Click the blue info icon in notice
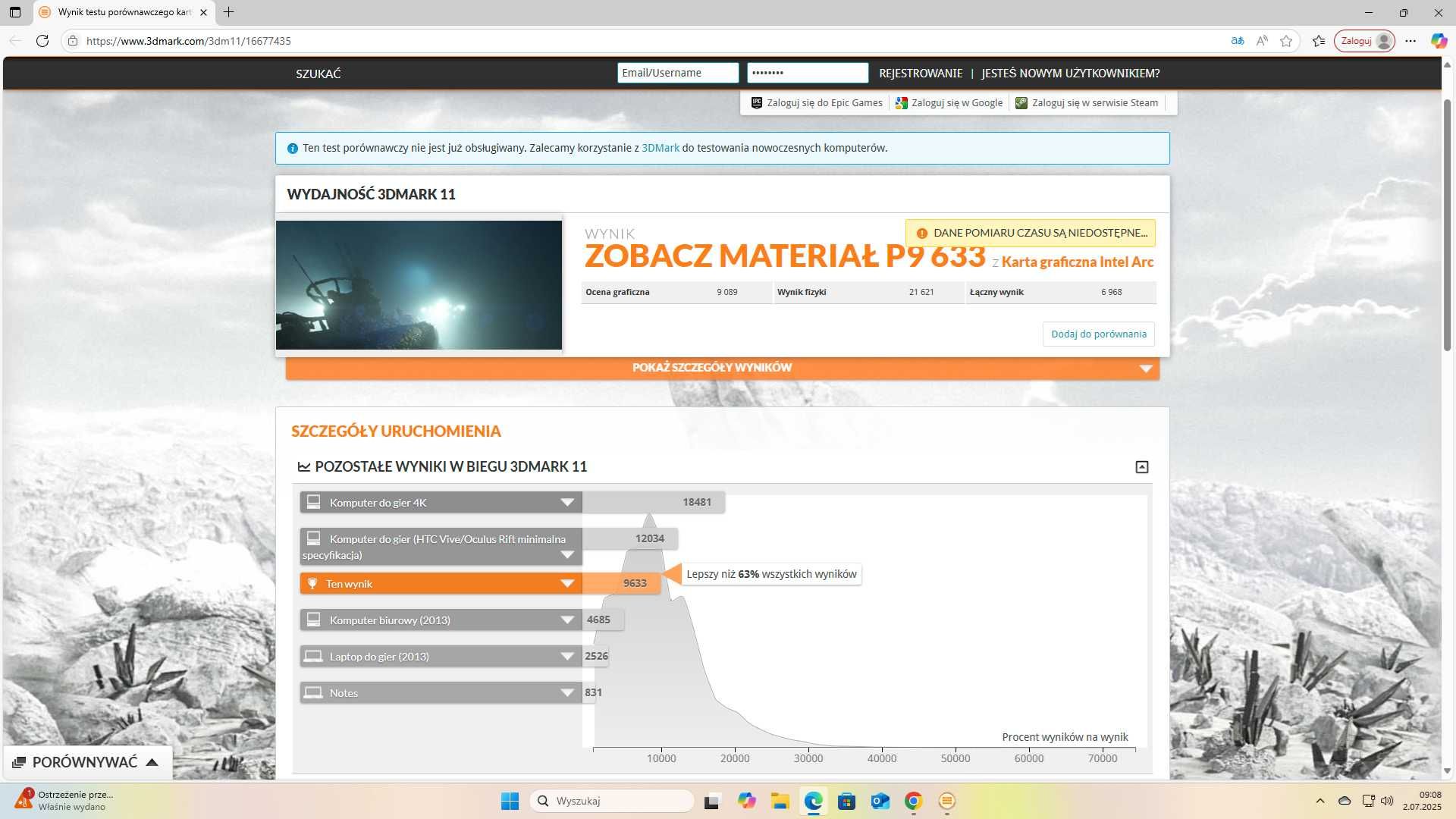Screen dimensions: 1456x819 point(293,149)
